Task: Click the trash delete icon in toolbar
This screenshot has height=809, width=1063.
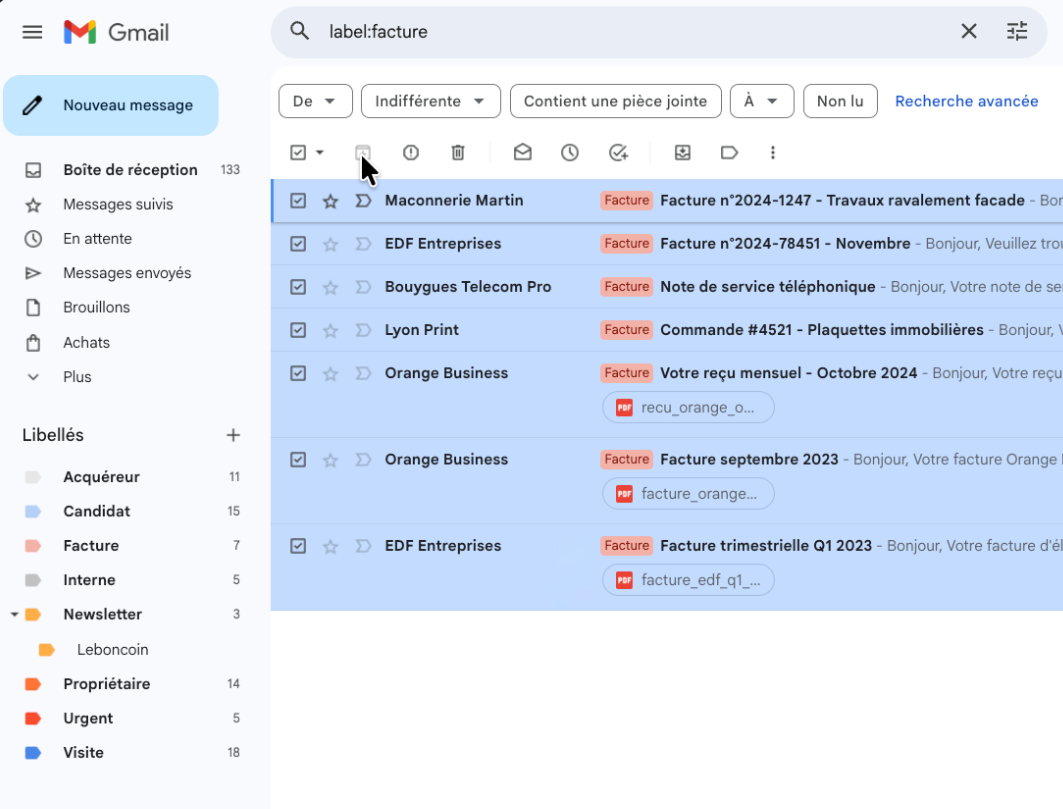Action: pyautogui.click(x=458, y=152)
